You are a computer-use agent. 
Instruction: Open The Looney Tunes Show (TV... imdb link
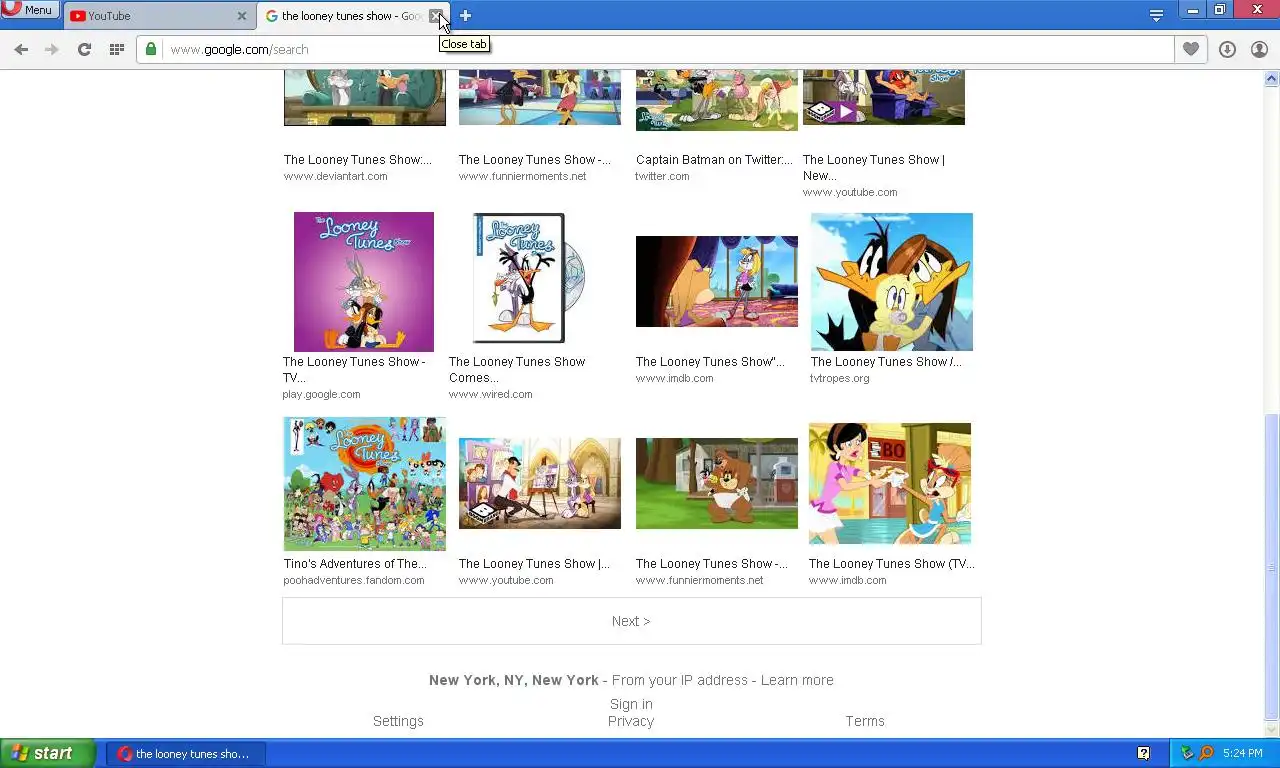(892, 564)
